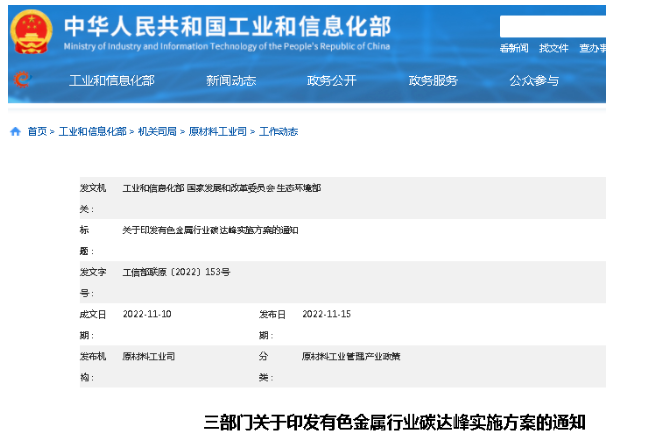Open the 公众参与 navigation menu
This screenshot has width=661, height=442.
[x=534, y=81]
